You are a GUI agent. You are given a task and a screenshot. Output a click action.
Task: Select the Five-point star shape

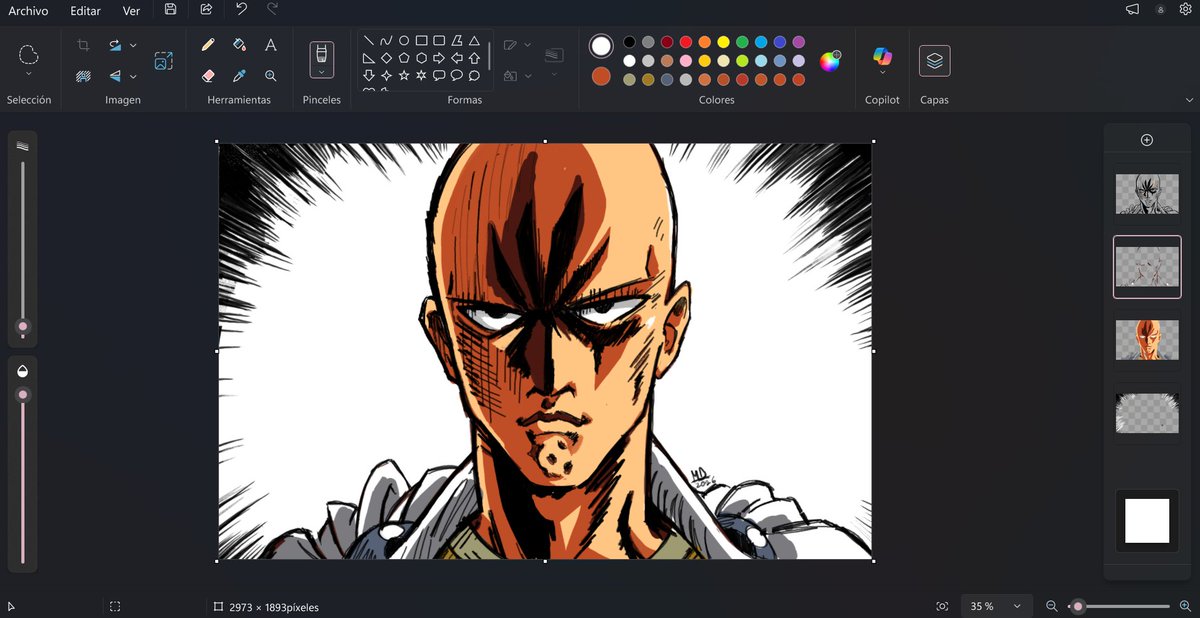coord(404,75)
